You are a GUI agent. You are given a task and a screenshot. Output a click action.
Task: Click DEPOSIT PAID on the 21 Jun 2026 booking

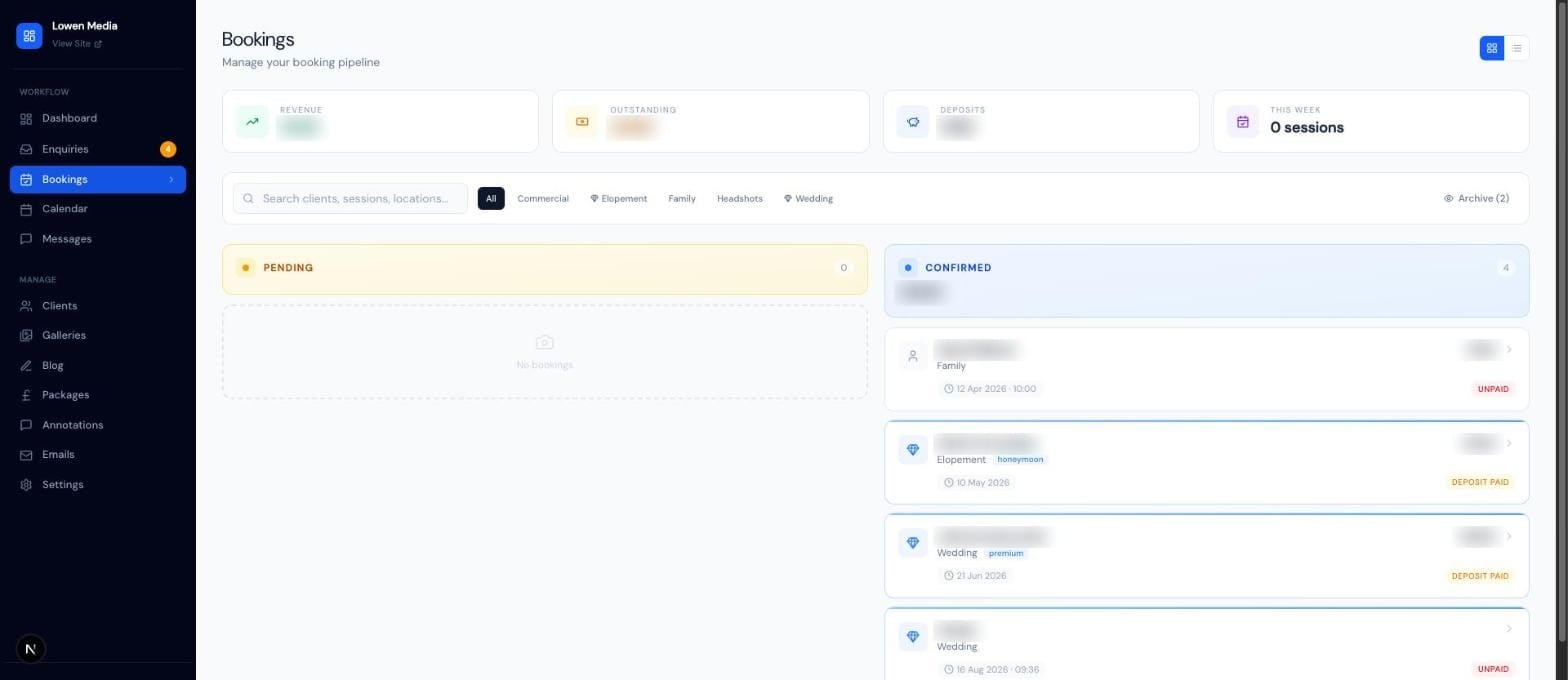point(1480,576)
